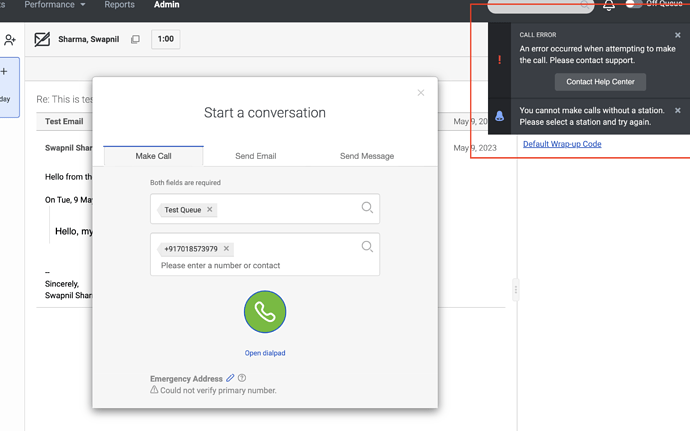
Task: Toggle the Off Queue switch
Action: tap(634, 4)
